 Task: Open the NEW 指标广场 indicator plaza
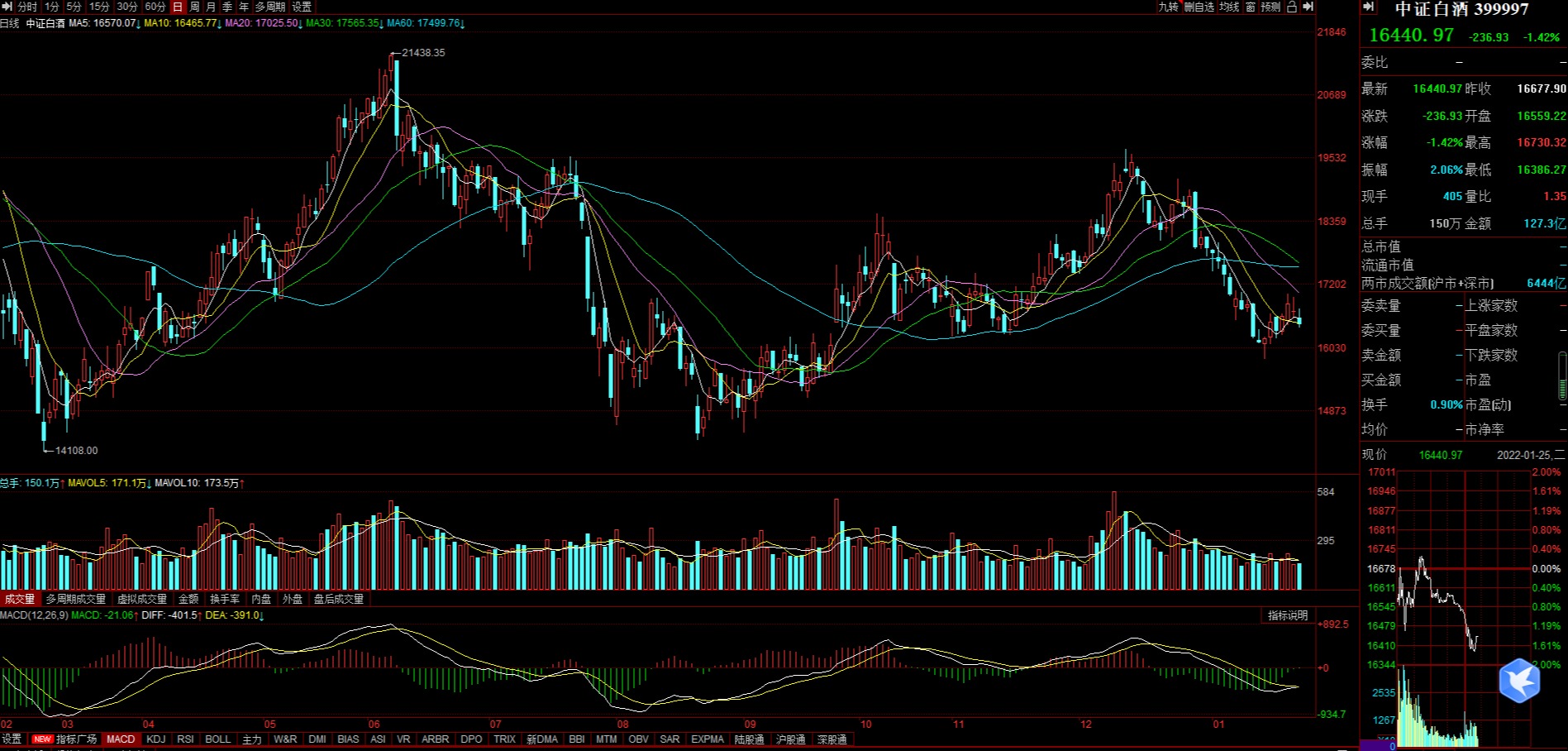click(64, 739)
